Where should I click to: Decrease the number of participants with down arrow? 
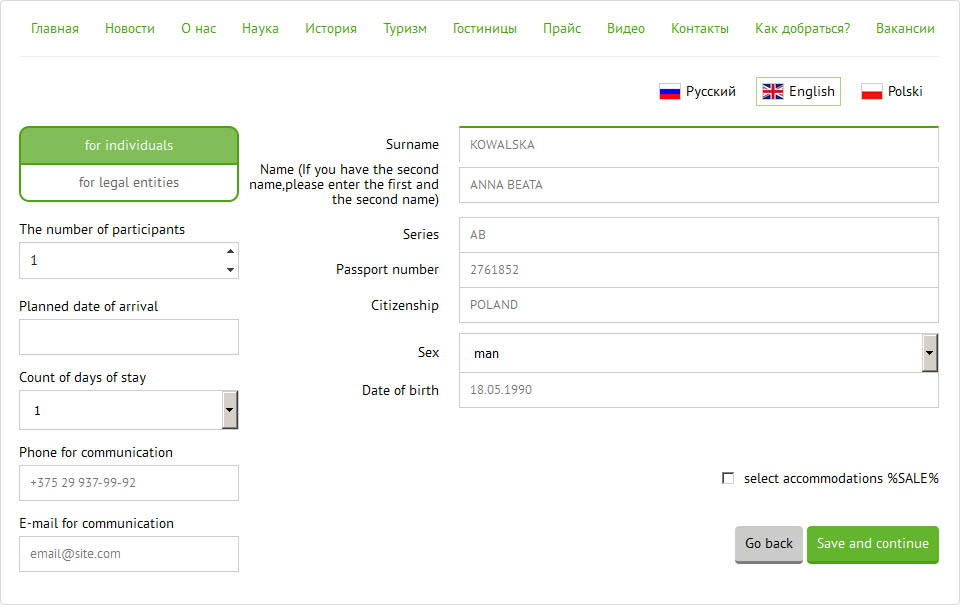click(230, 270)
